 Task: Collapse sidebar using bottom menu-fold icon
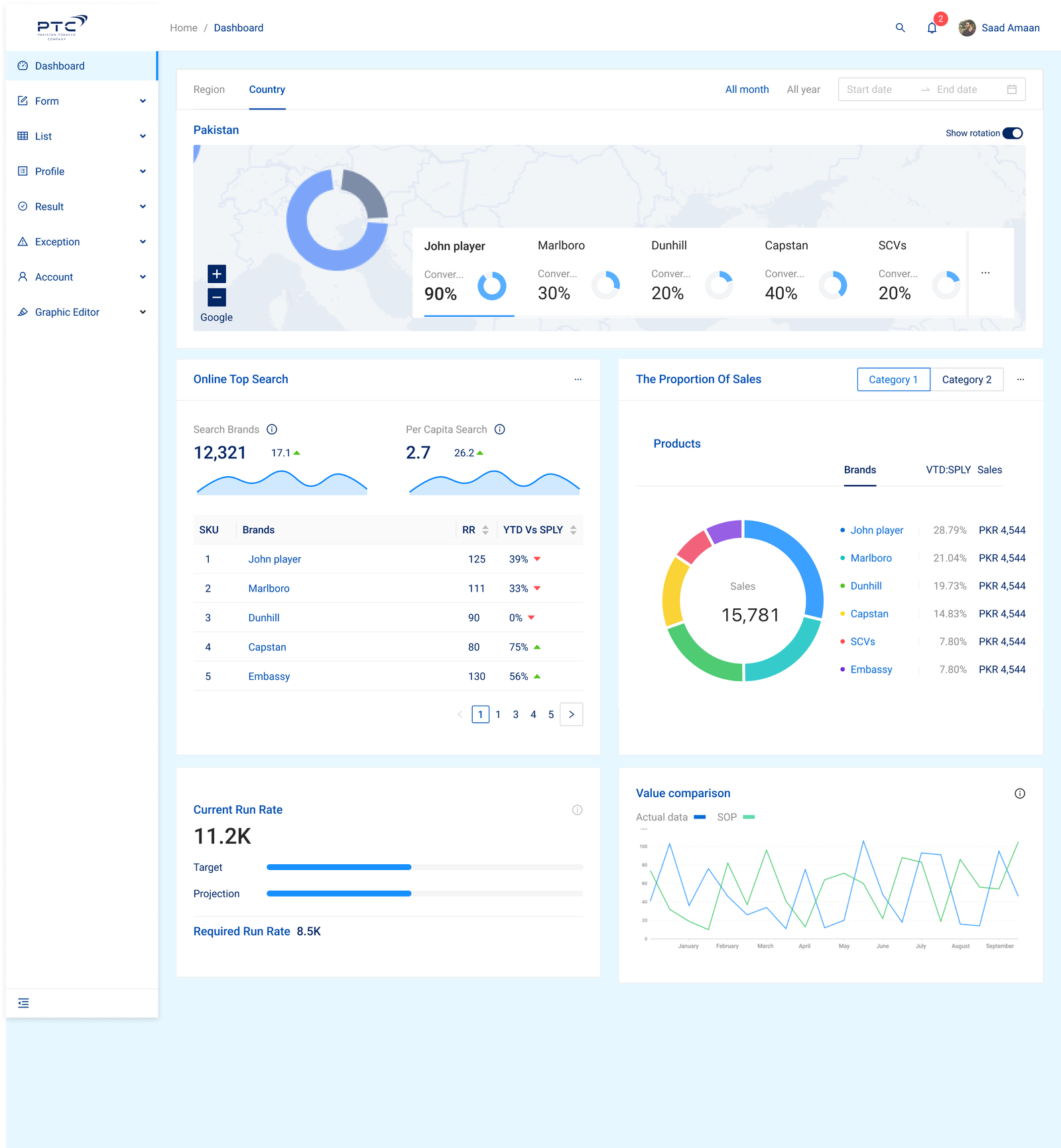23,1003
